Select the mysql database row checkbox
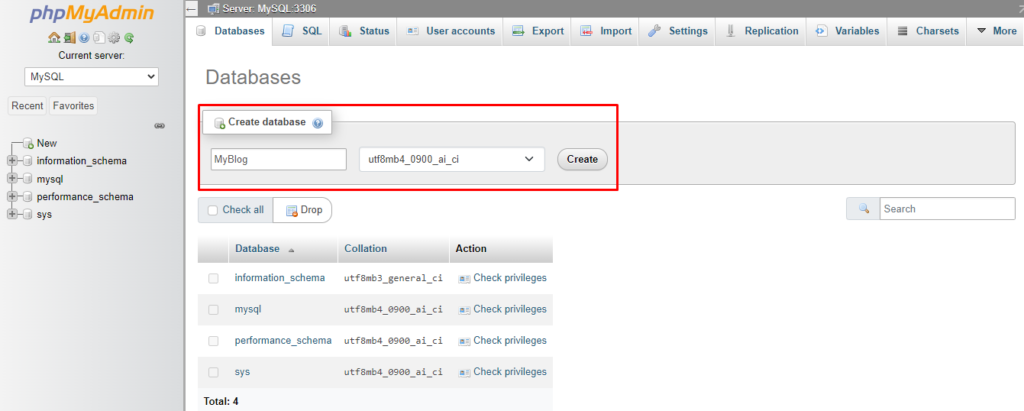Viewport: 1024px width, 411px height. point(214,310)
